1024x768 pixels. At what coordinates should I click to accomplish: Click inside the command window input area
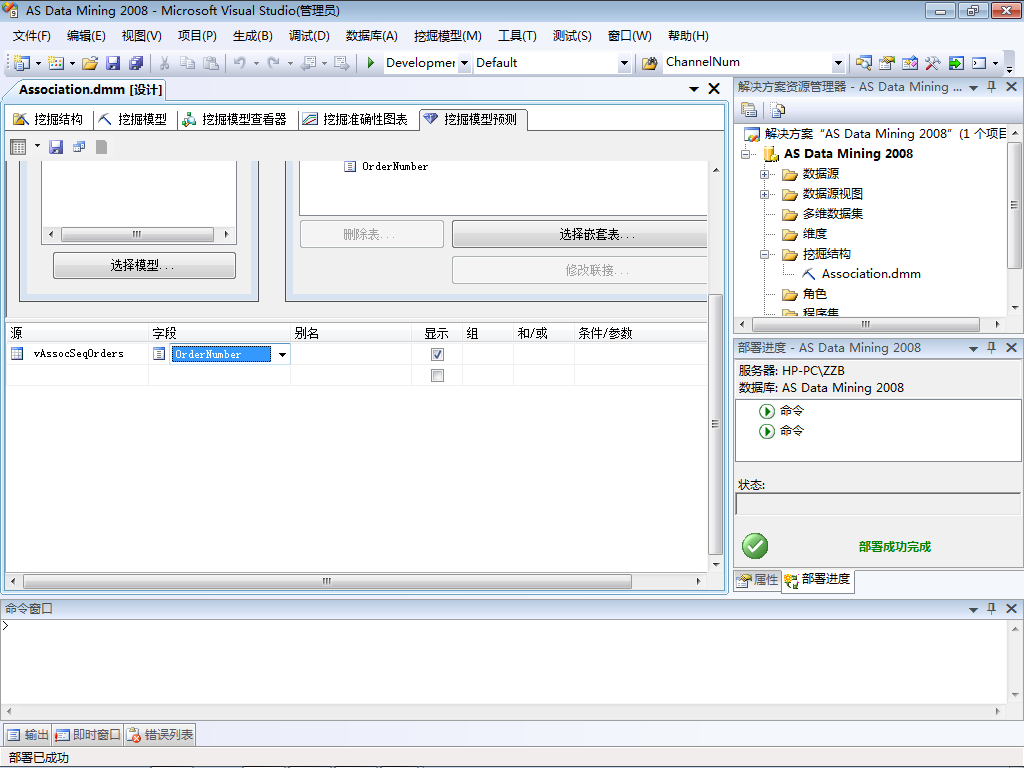[x=504, y=661]
